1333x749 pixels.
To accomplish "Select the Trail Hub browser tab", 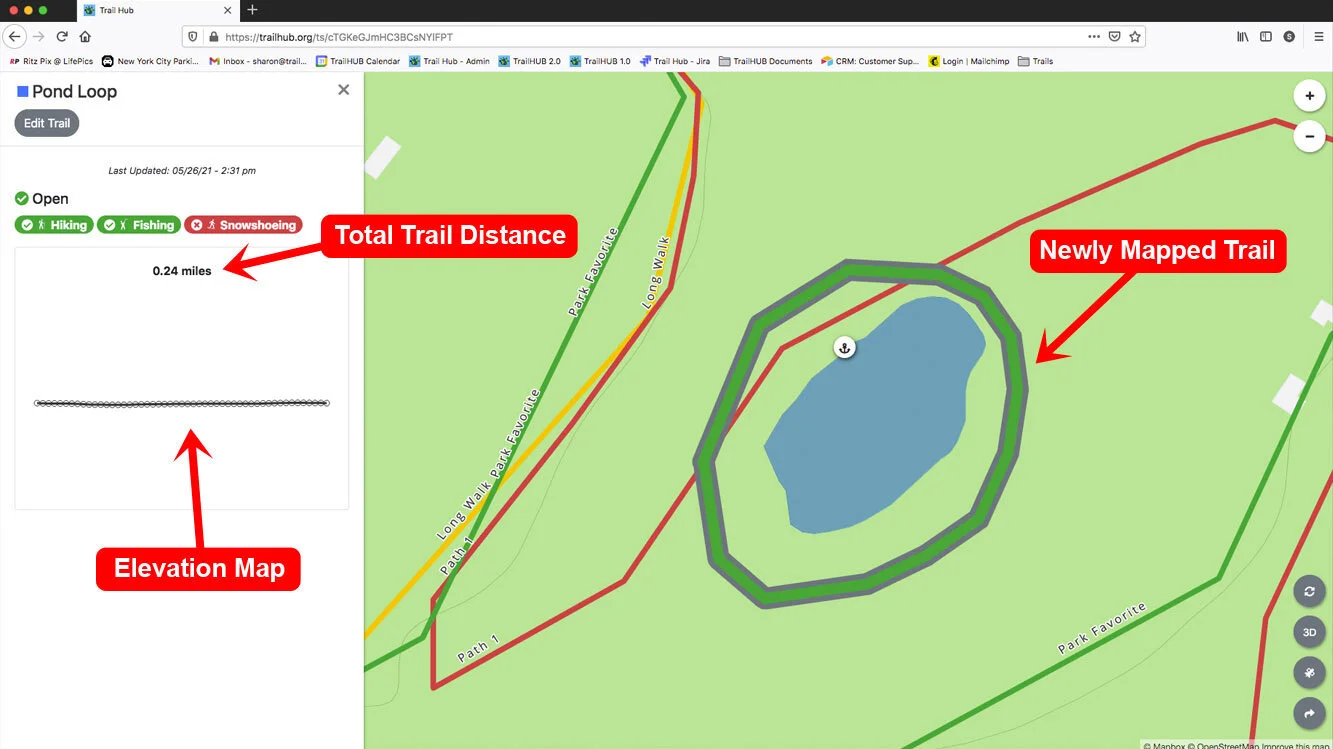I will click(157, 10).
